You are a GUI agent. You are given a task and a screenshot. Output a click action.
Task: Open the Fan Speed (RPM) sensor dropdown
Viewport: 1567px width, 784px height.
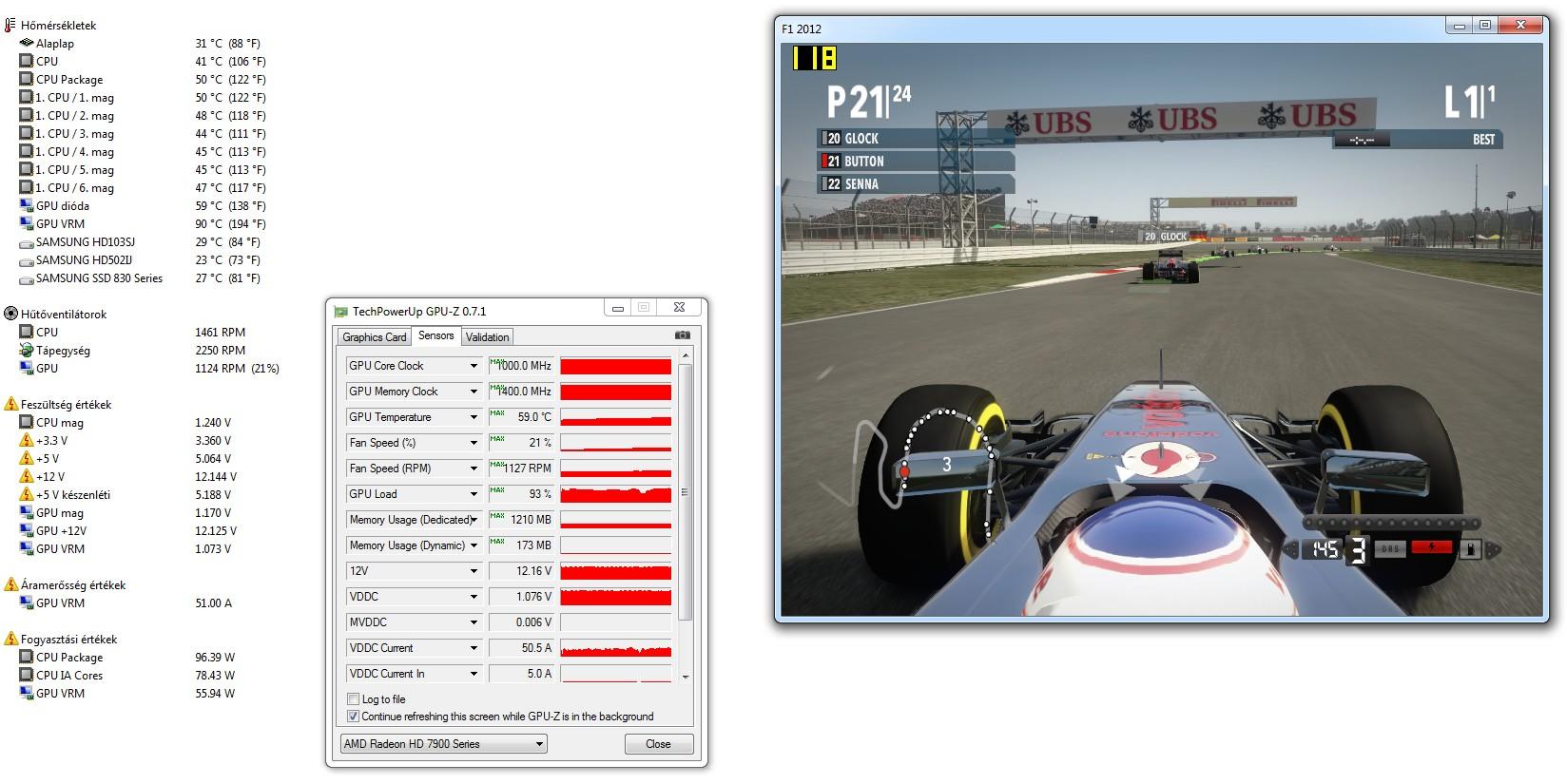click(474, 468)
